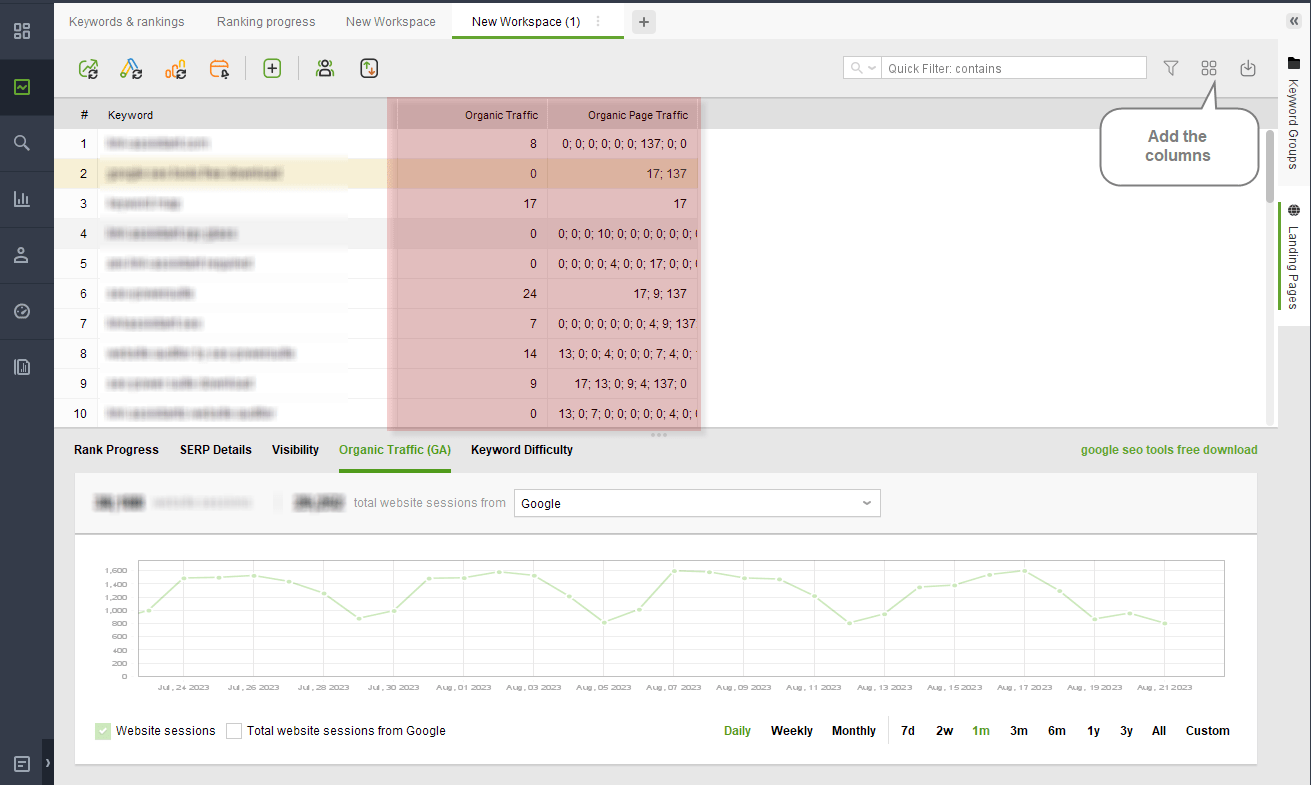
Task: Select the Organic Traffic (GA) tab
Action: 395,450
